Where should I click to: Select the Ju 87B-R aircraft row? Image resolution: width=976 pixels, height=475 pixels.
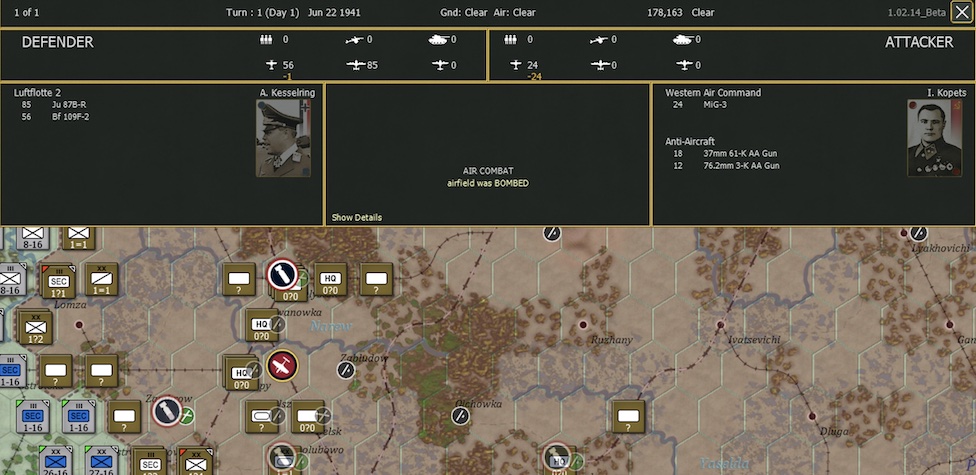[53, 105]
